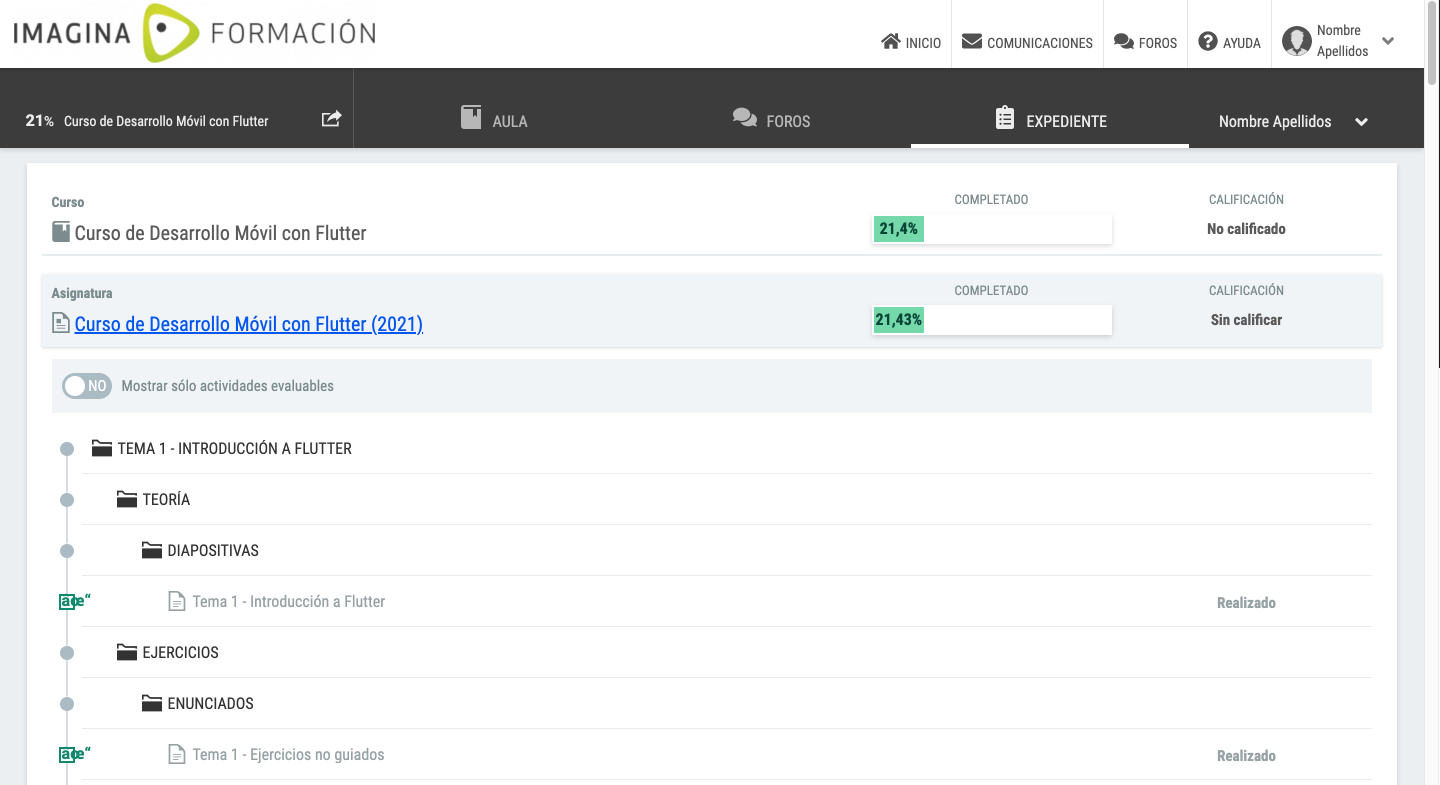Click course title in dark header bar

click(x=166, y=121)
